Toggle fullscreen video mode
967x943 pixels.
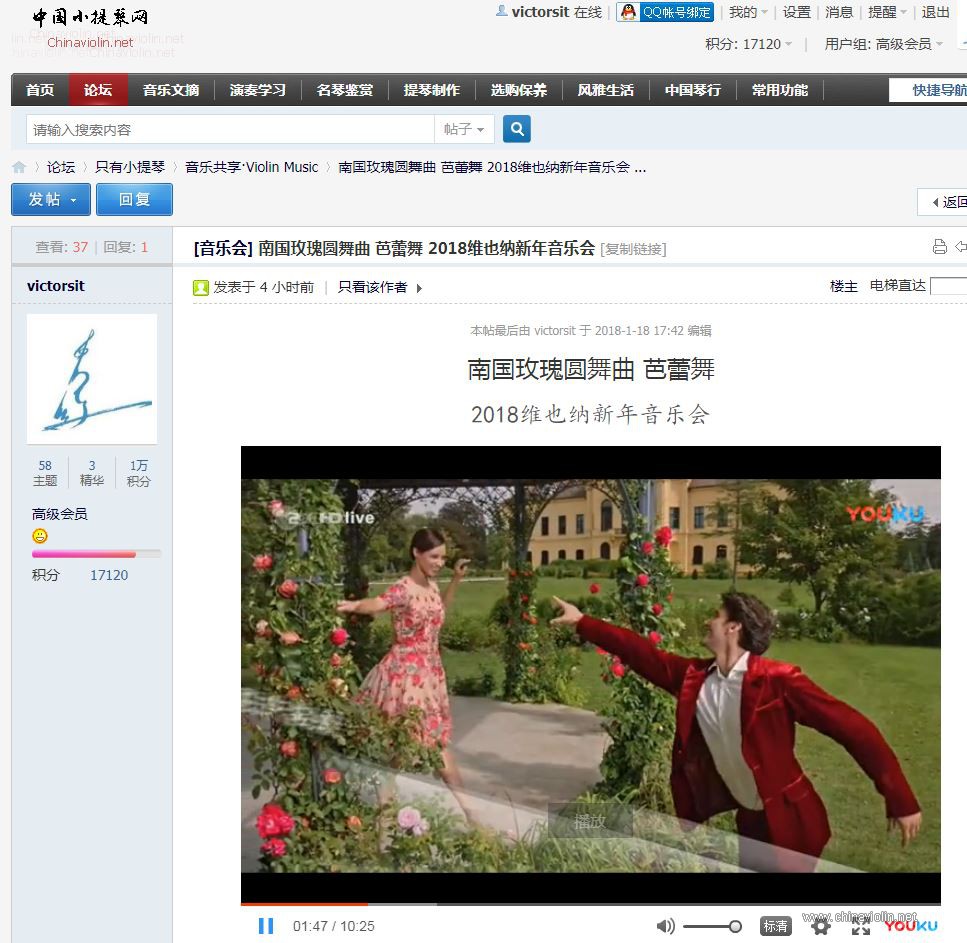pos(861,926)
